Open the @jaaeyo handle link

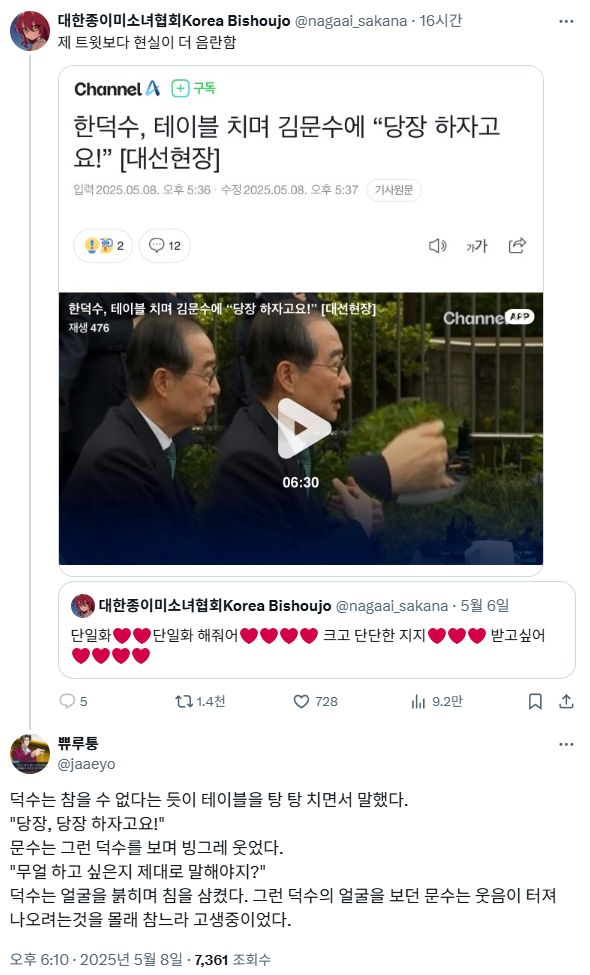coord(86,764)
